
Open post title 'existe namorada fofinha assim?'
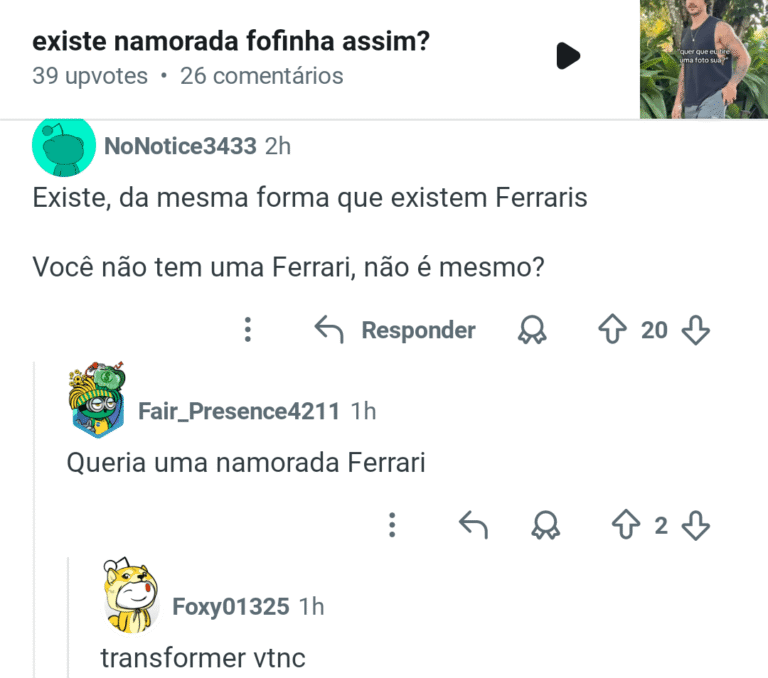[x=231, y=43]
